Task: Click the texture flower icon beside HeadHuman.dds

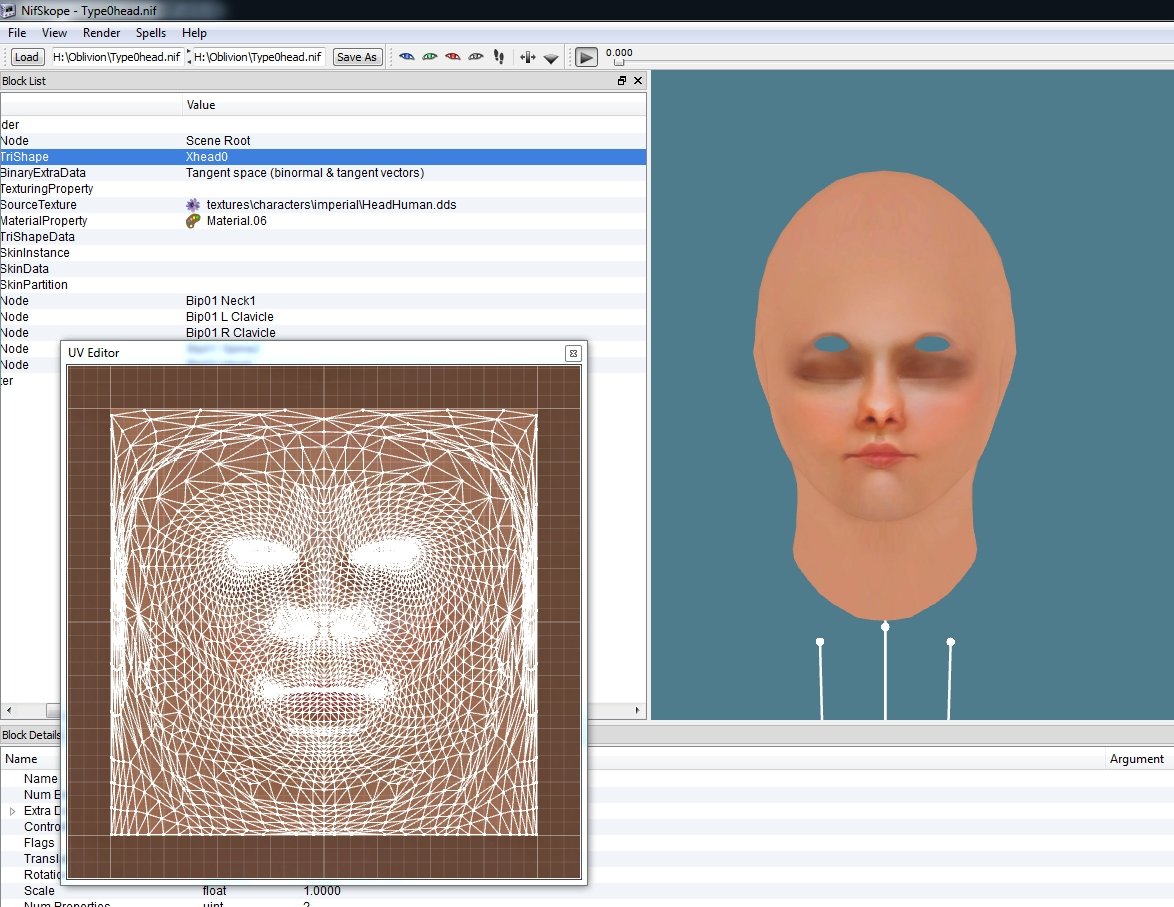Action: tap(193, 204)
